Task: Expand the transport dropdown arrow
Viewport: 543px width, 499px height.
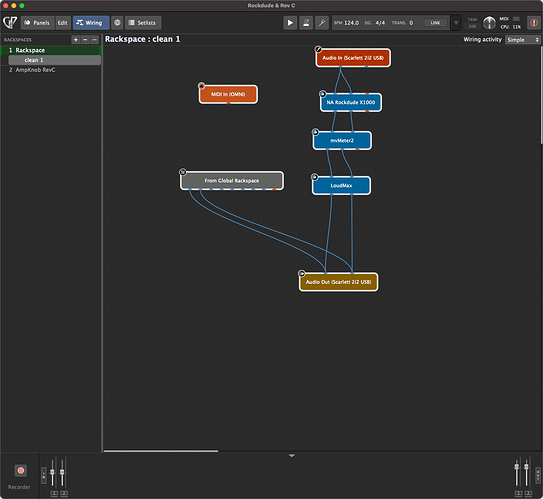Action: pyautogui.click(x=456, y=23)
